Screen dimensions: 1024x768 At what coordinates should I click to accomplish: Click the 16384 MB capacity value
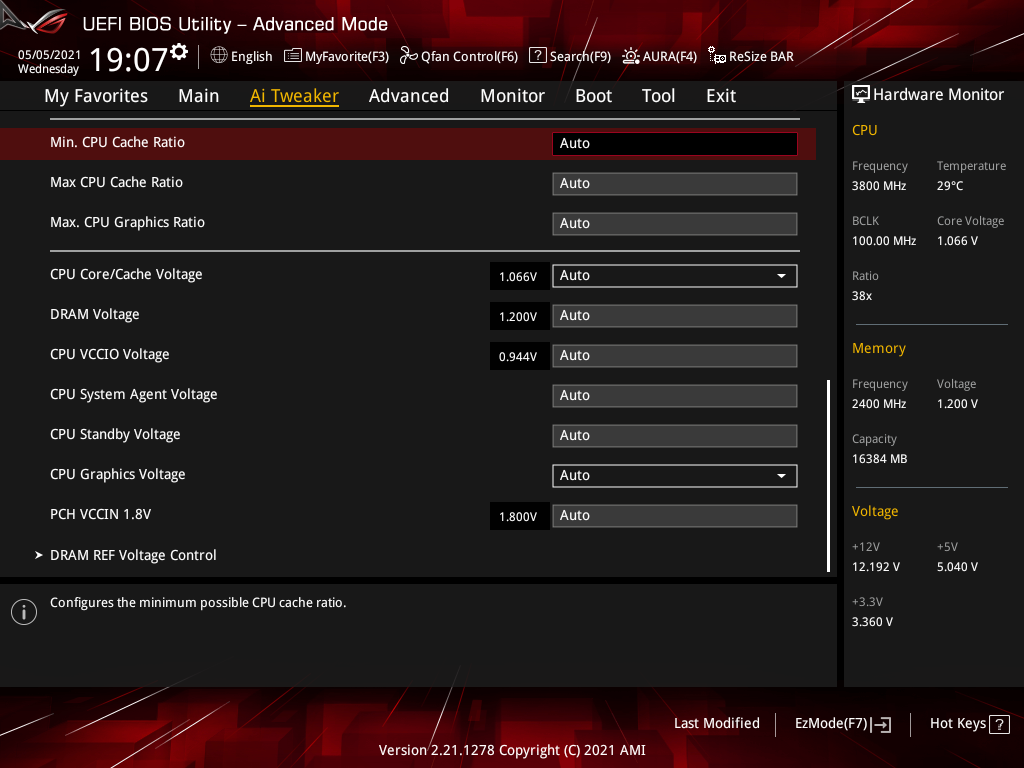(880, 459)
